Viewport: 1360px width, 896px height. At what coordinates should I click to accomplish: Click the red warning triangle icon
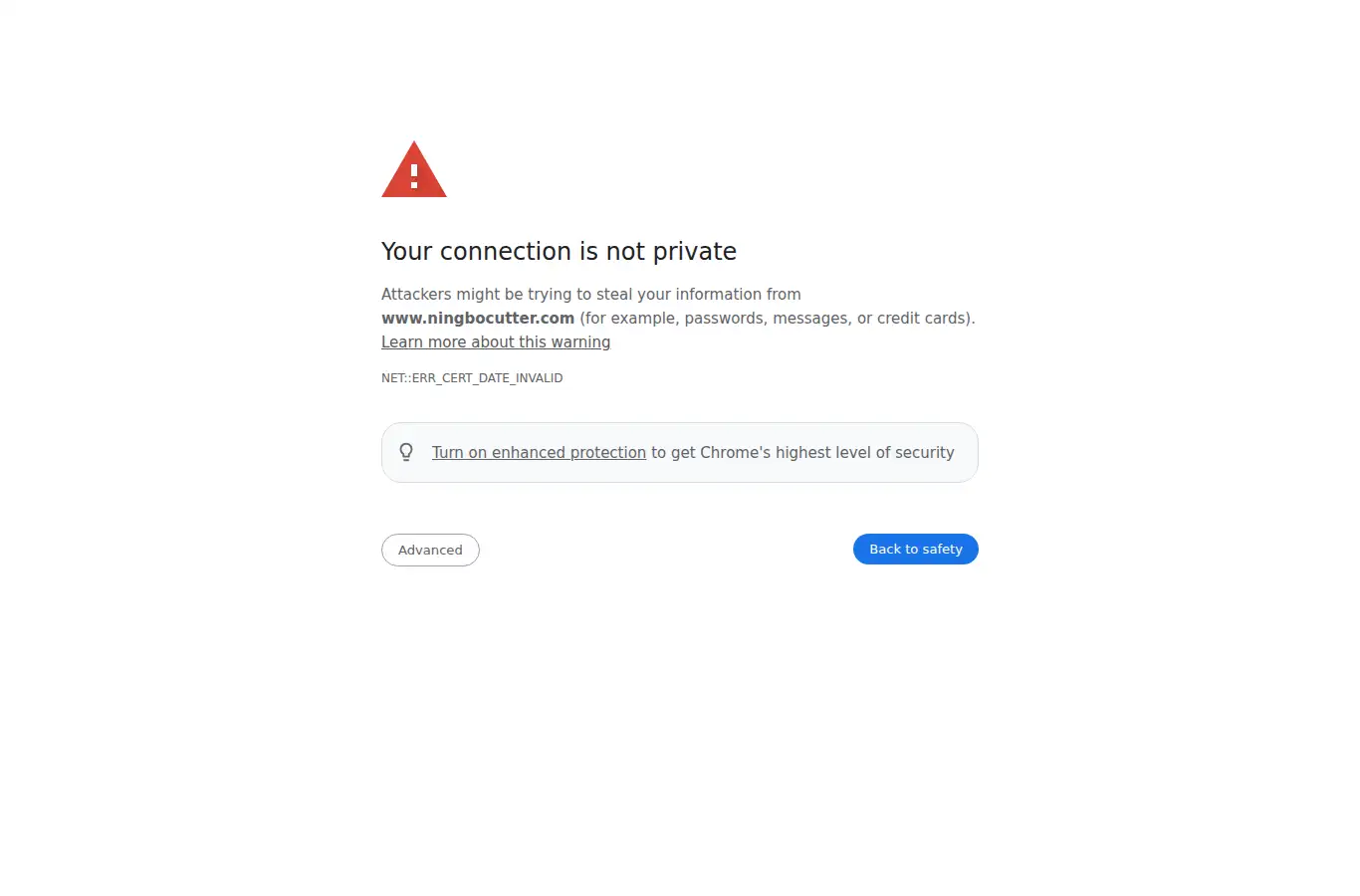pyautogui.click(x=414, y=169)
